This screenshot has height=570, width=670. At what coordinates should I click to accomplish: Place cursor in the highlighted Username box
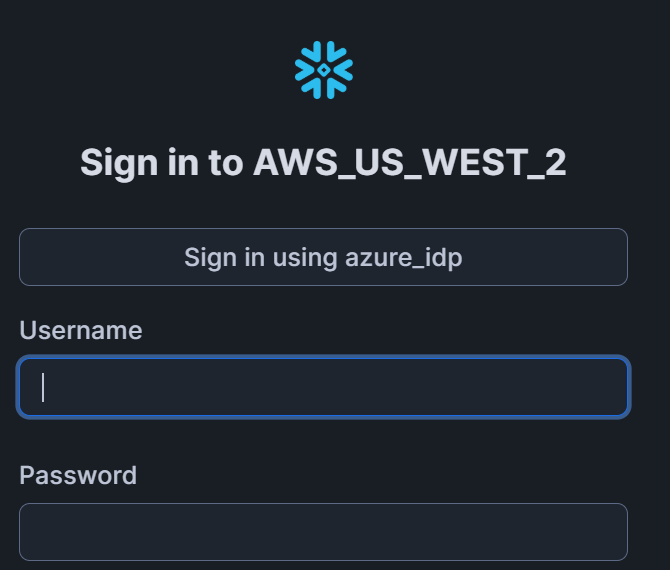pyautogui.click(x=323, y=387)
